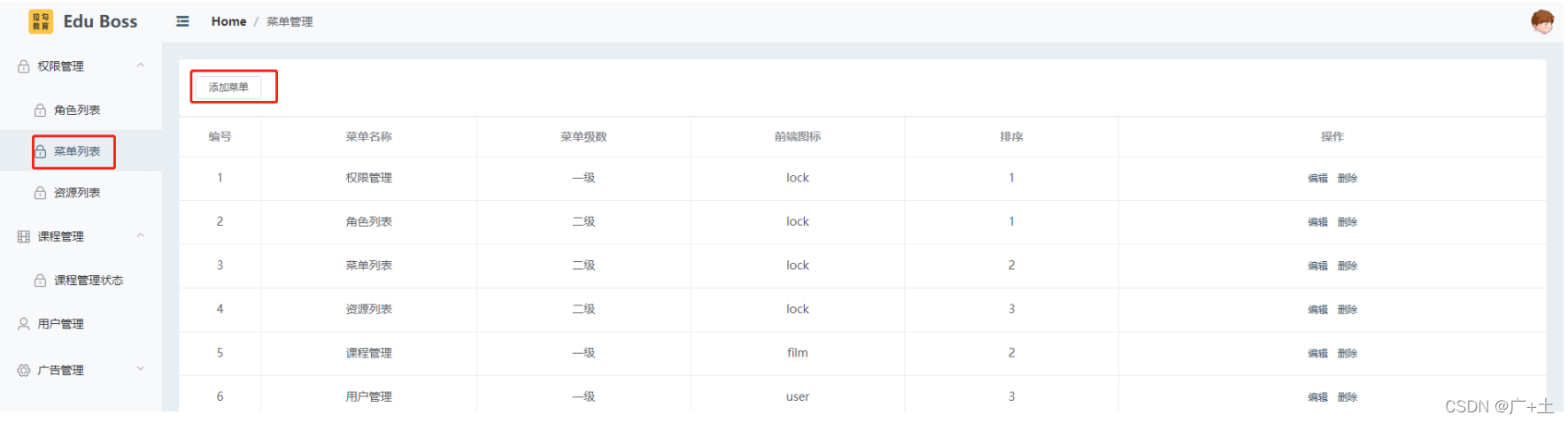Edit the 用户管理 table row
Screen dimensions: 1568x423
tap(1317, 397)
